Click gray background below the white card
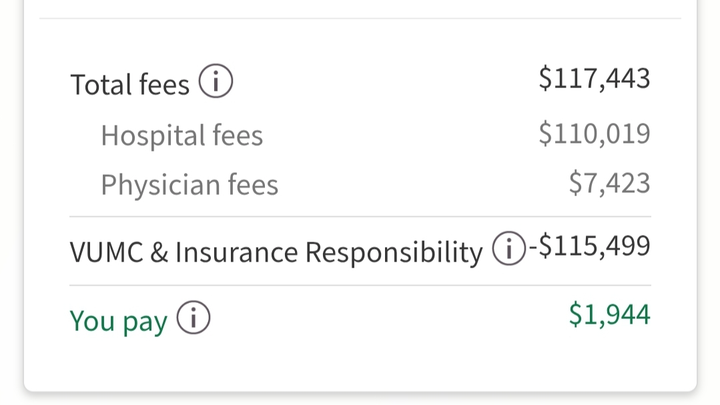The image size is (720, 405). click(360, 398)
